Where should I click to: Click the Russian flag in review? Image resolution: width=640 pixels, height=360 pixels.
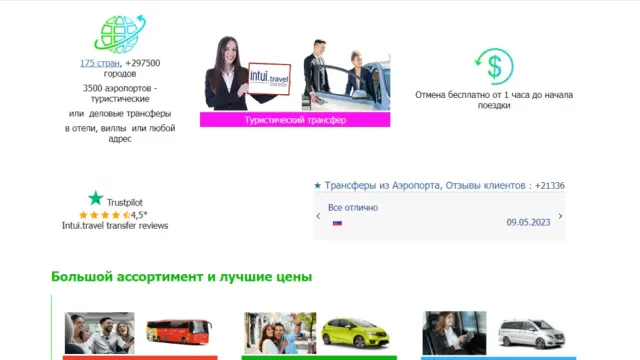click(x=337, y=223)
